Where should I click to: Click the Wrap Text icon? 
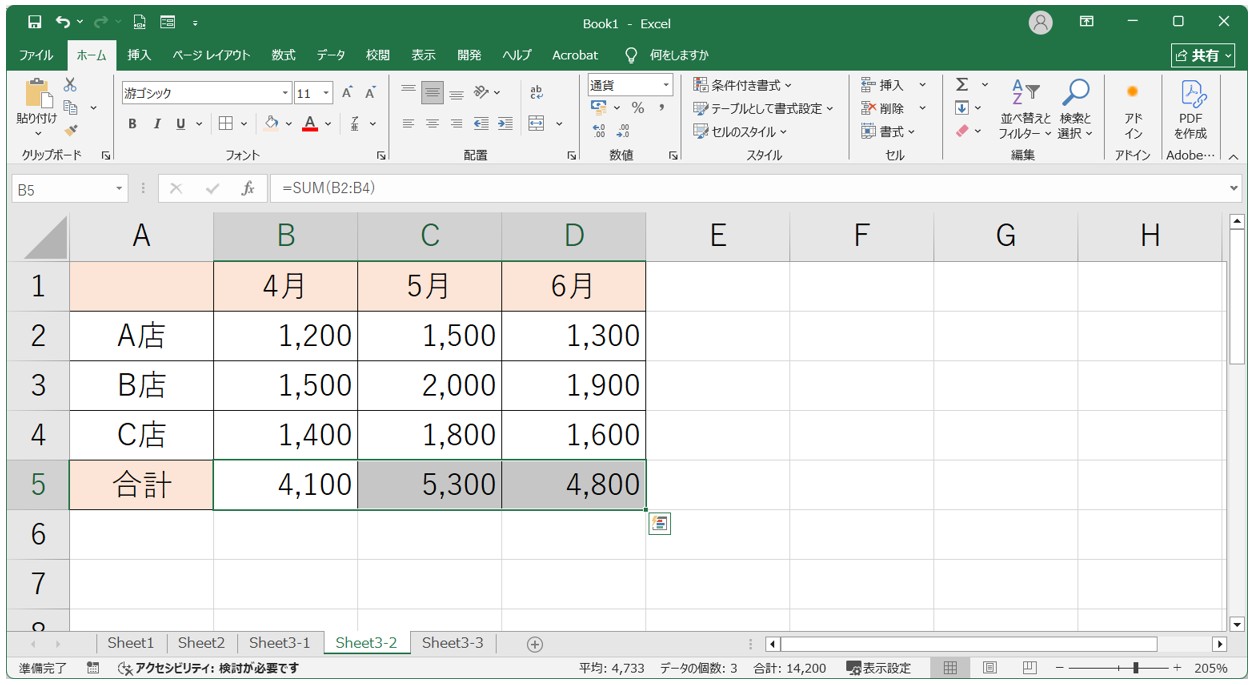537,92
